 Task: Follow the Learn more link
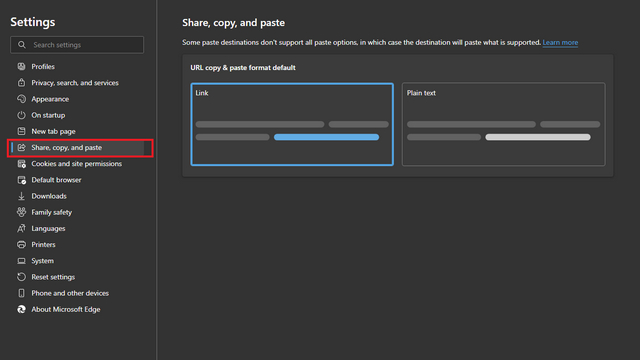(560, 42)
